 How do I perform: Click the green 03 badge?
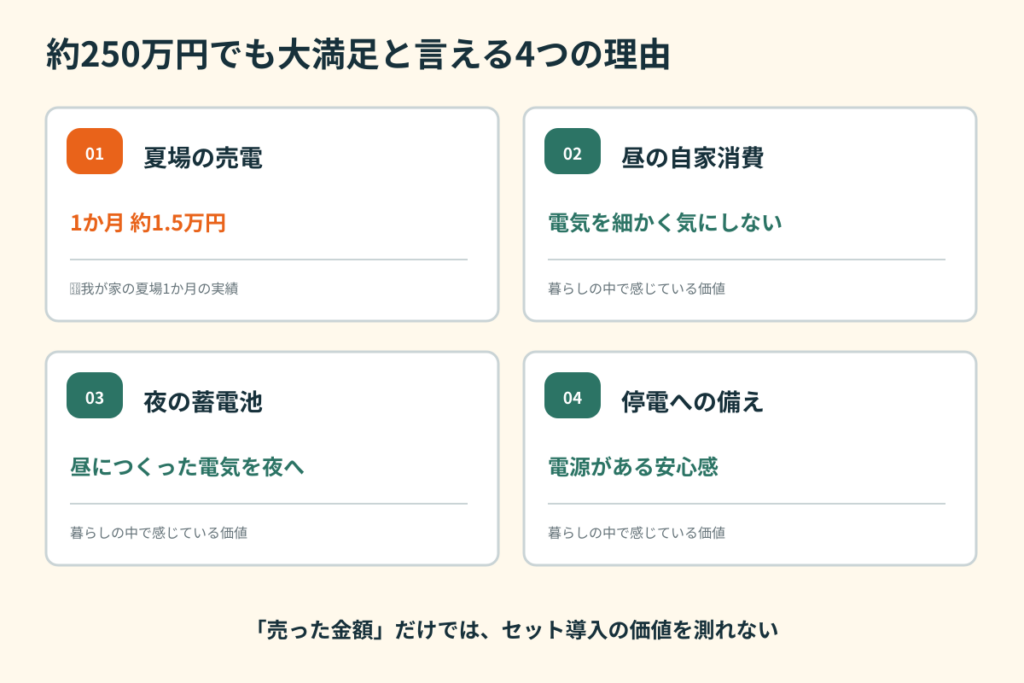click(x=95, y=396)
